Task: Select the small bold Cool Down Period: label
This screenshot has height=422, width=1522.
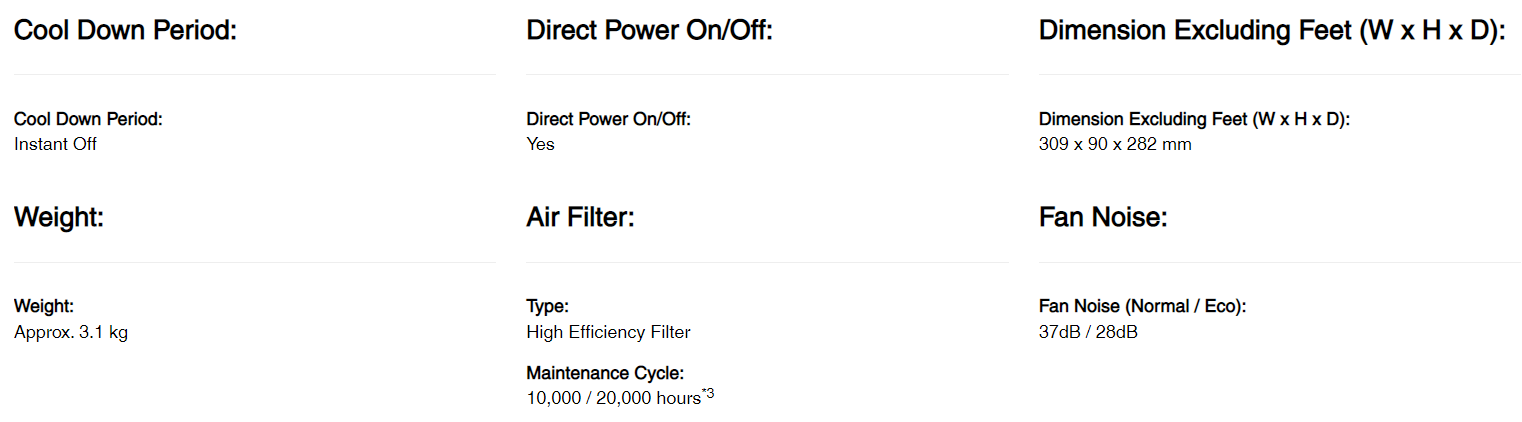Action: pos(88,119)
